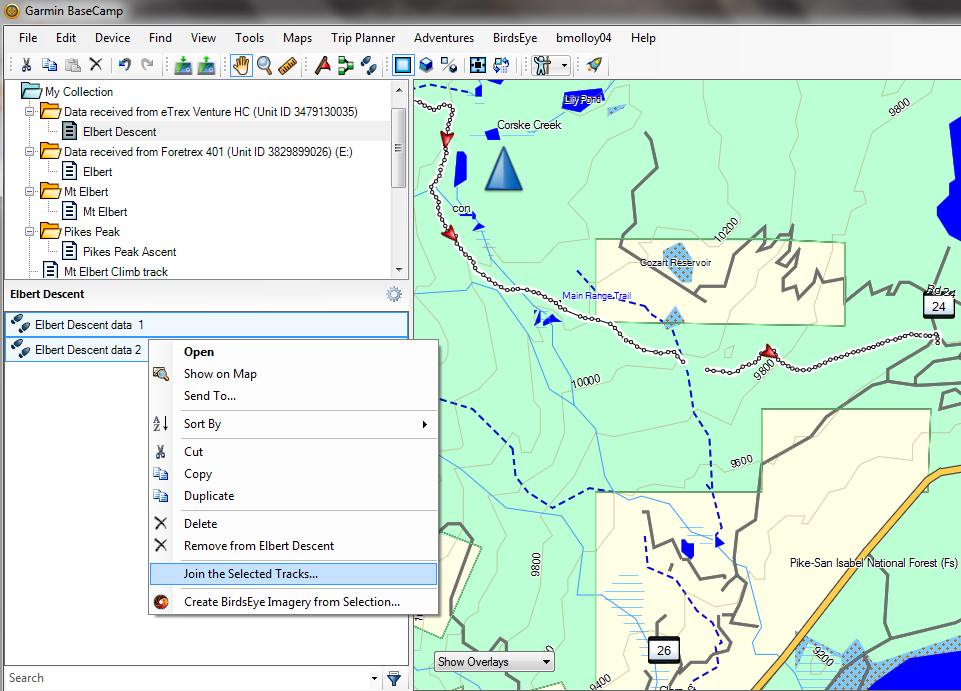This screenshot has height=691, width=961.
Task: Click the Receive from Device icon
Action: coord(206,65)
